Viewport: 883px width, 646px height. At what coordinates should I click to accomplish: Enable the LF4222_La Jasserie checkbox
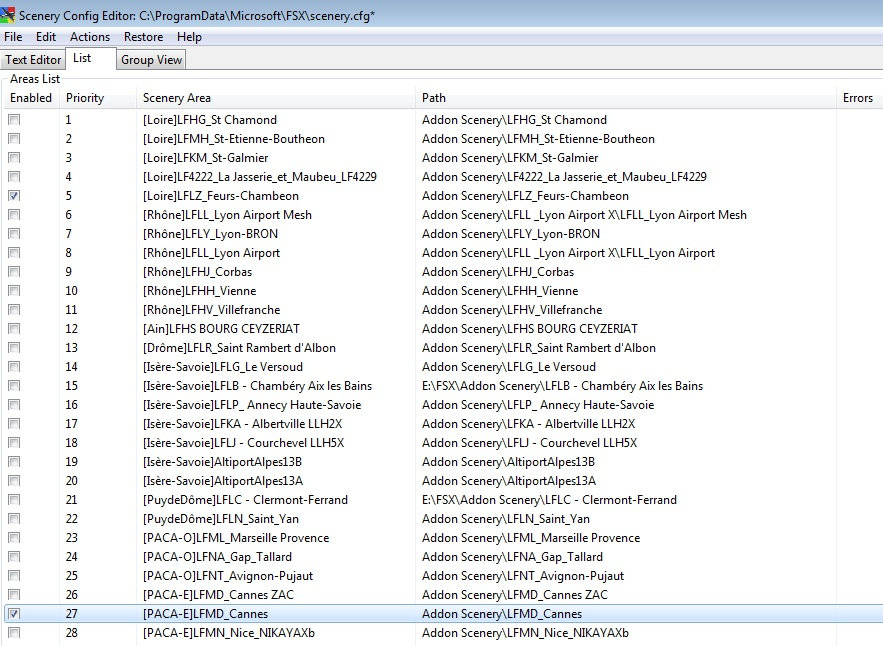(14, 177)
